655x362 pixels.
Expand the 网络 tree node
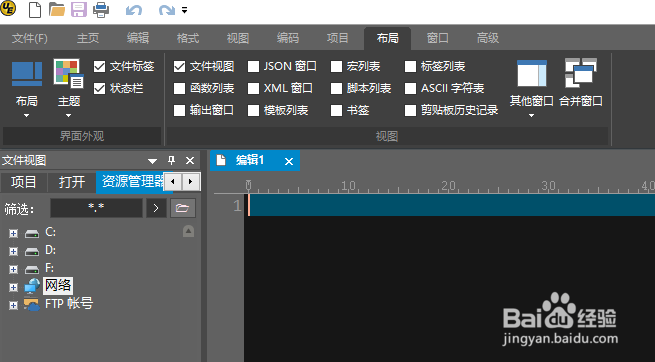point(14,287)
